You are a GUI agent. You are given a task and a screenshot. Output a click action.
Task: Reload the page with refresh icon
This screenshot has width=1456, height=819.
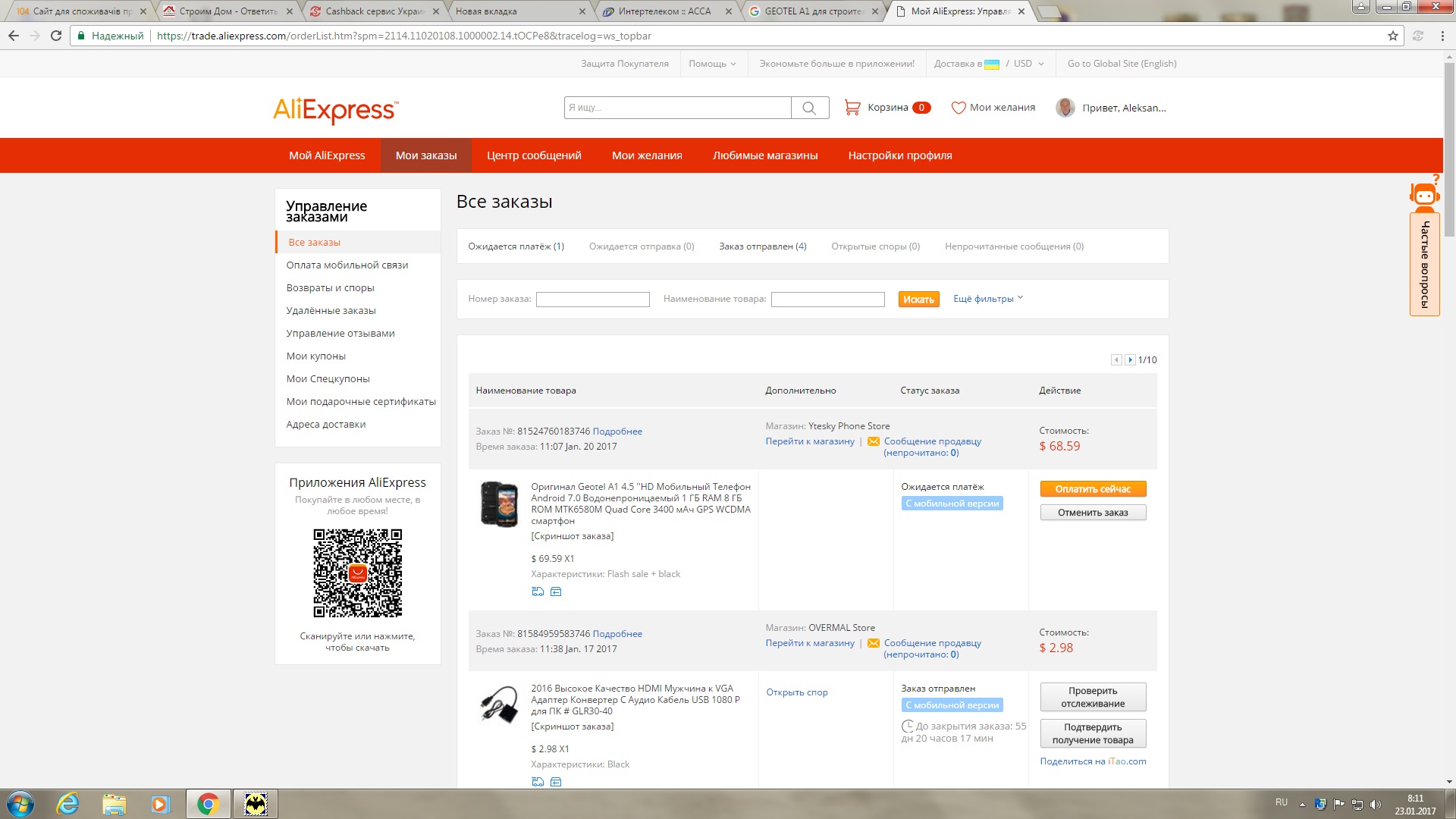pyautogui.click(x=56, y=36)
